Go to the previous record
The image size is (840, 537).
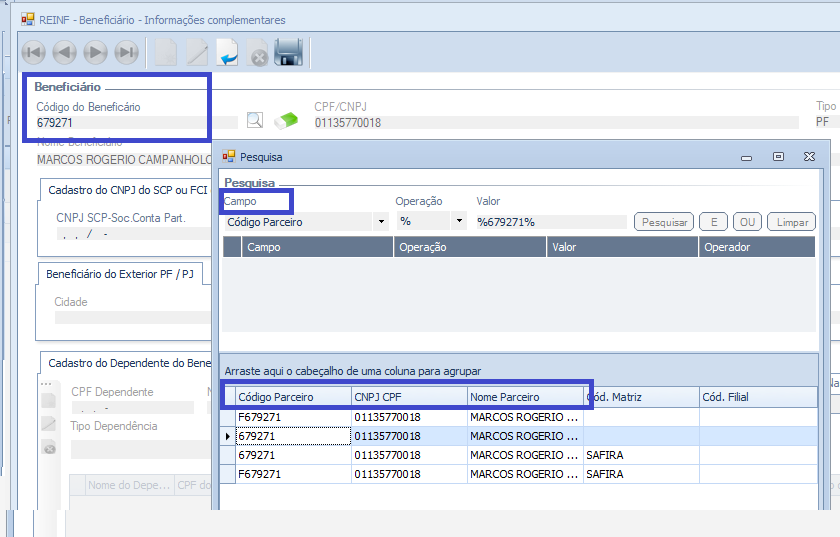[x=65, y=53]
